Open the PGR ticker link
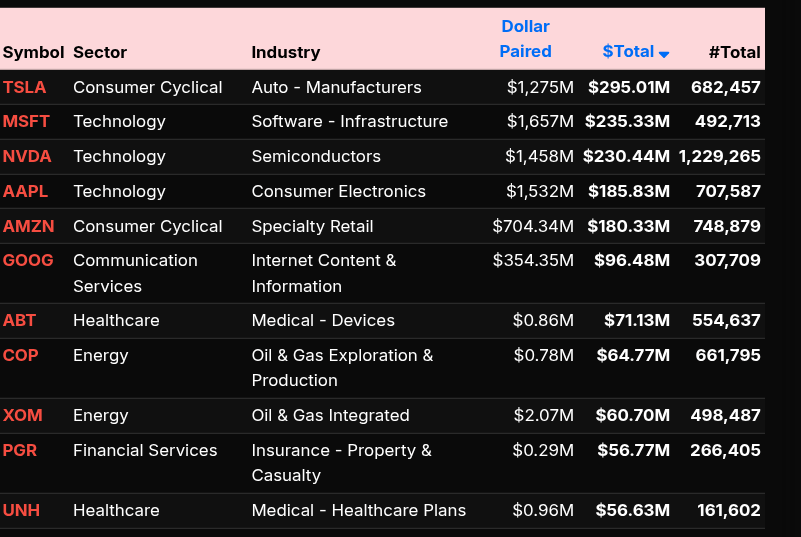Viewport: 801px width, 537px height. coord(21,450)
